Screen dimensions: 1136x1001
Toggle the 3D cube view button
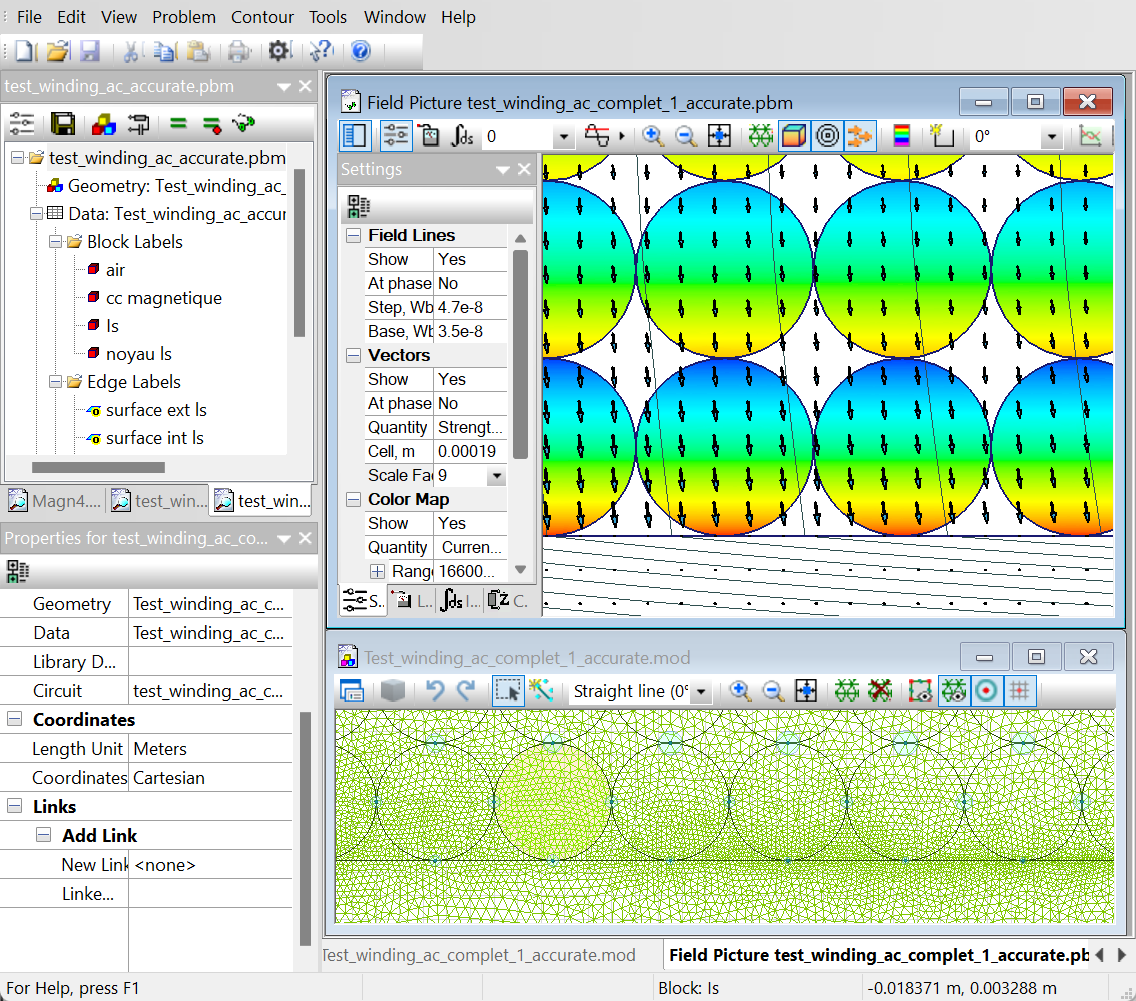tap(794, 136)
